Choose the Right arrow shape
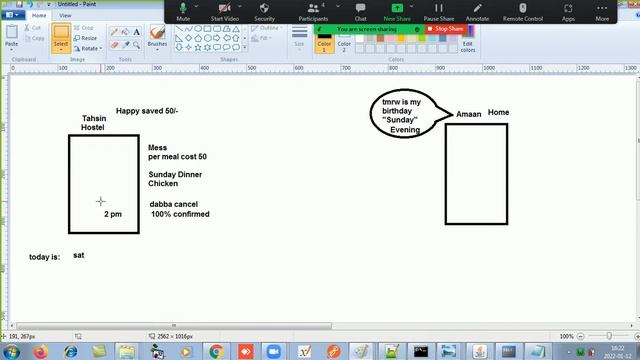This screenshot has height=360, width=640. coord(217,38)
